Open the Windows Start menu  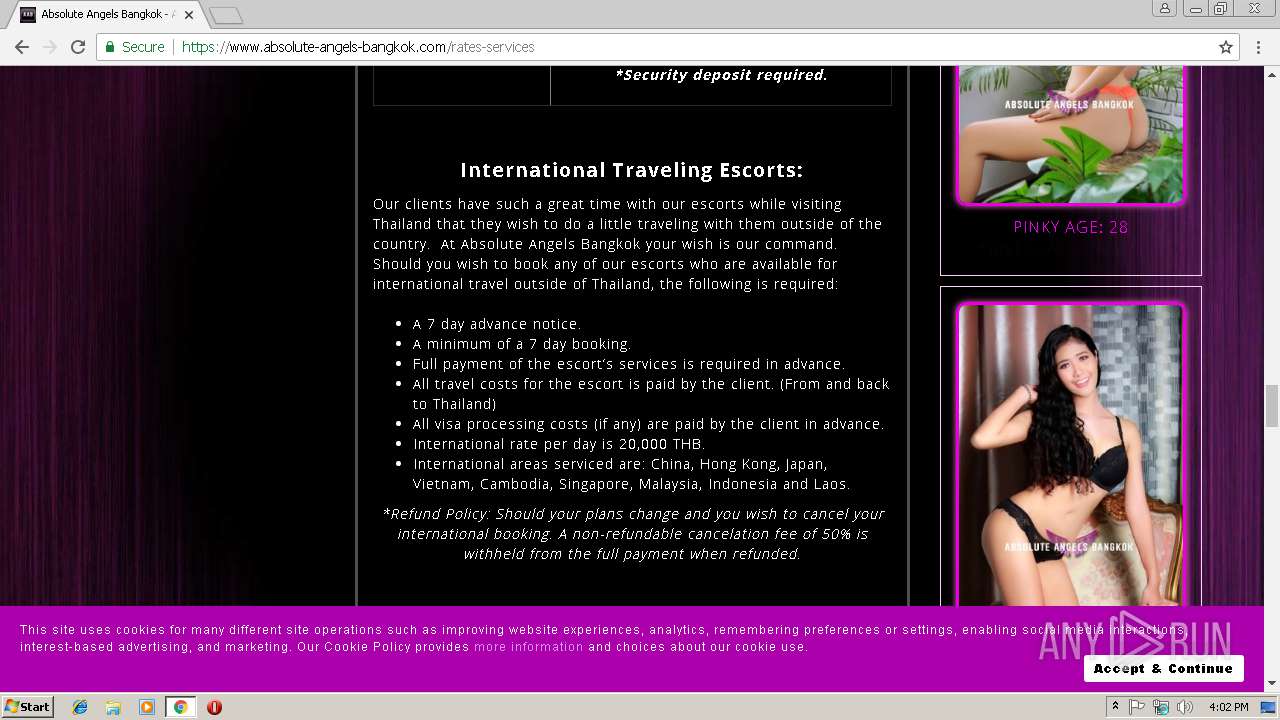[28, 707]
